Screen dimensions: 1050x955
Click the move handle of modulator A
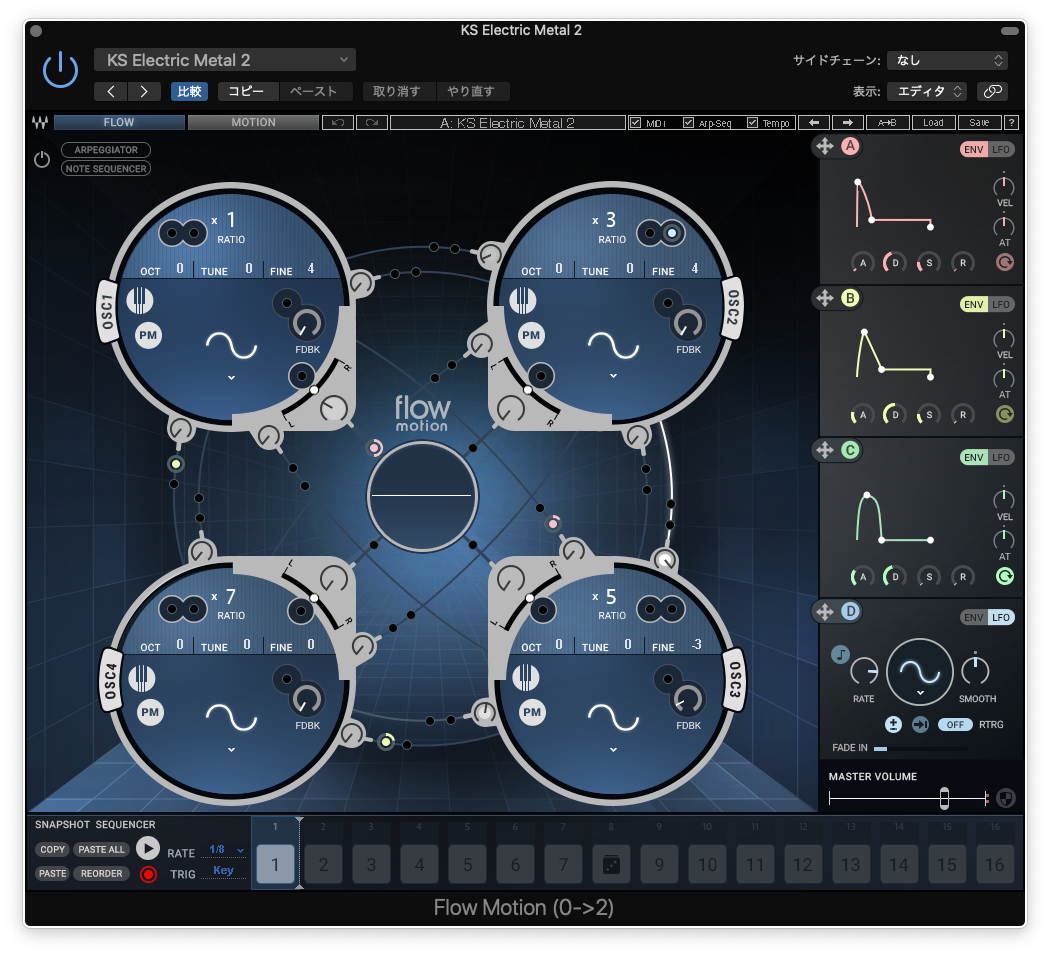[825, 146]
